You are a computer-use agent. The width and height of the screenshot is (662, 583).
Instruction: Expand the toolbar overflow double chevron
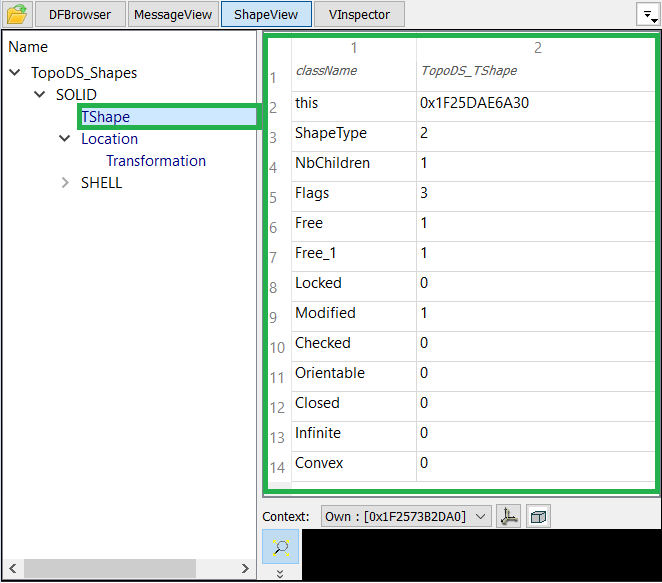click(280, 574)
